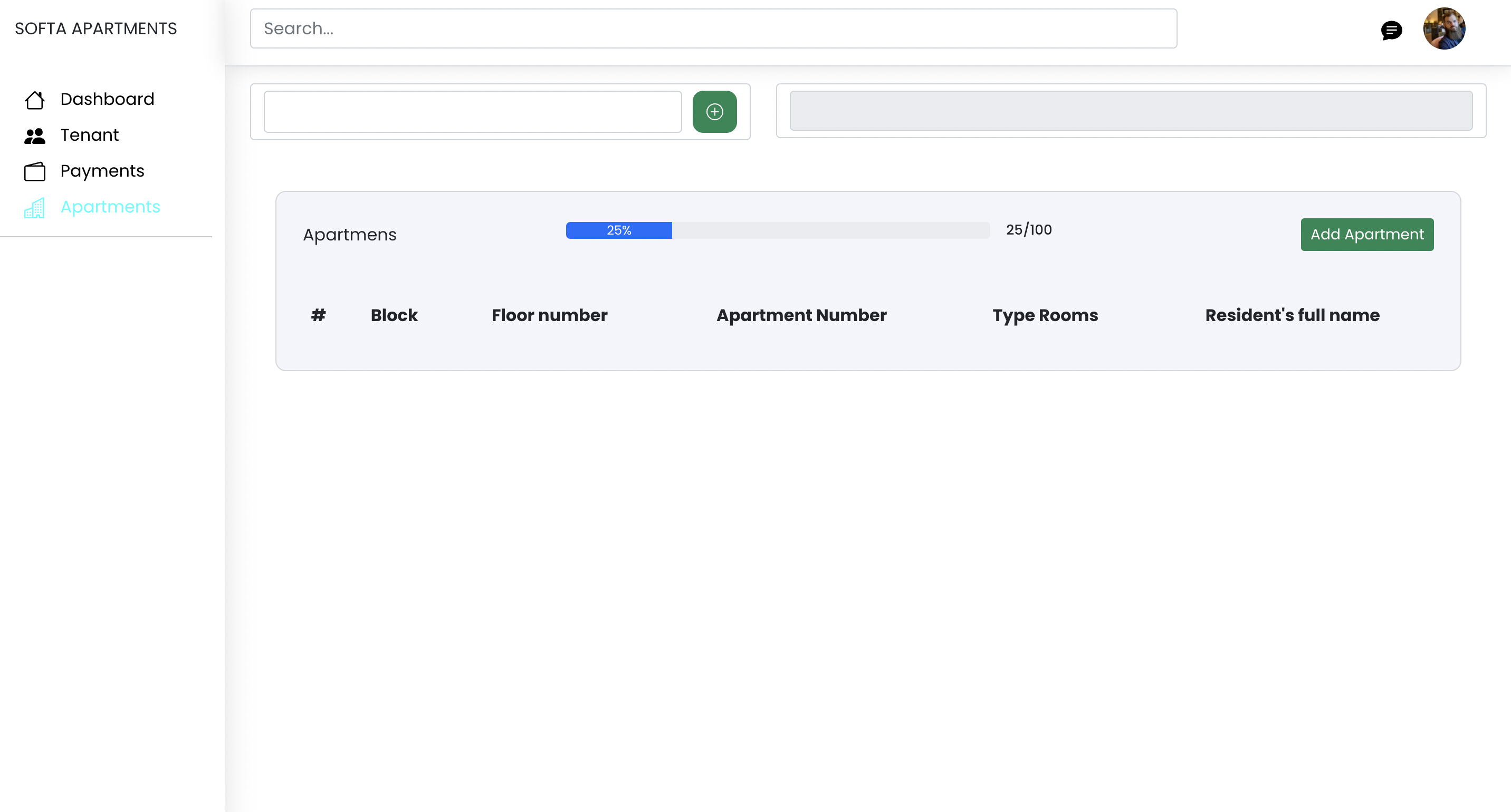Open the Dashboard menu item
1511x812 pixels.
coord(107,99)
